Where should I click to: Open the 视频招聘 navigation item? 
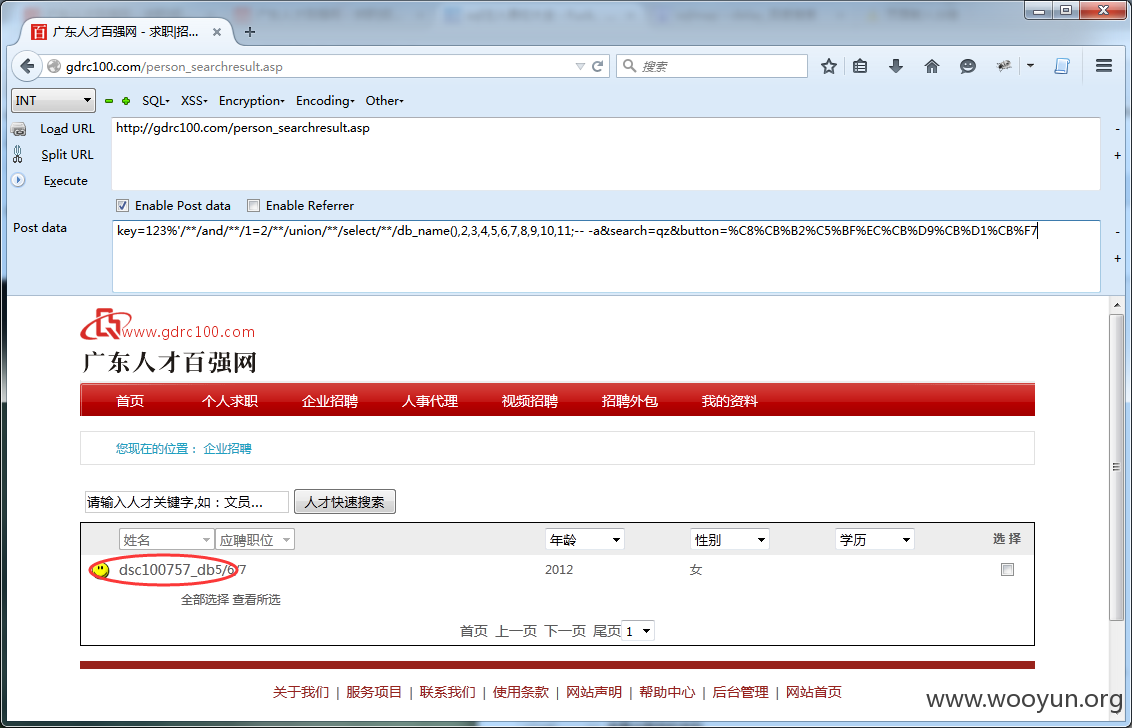tap(529, 402)
